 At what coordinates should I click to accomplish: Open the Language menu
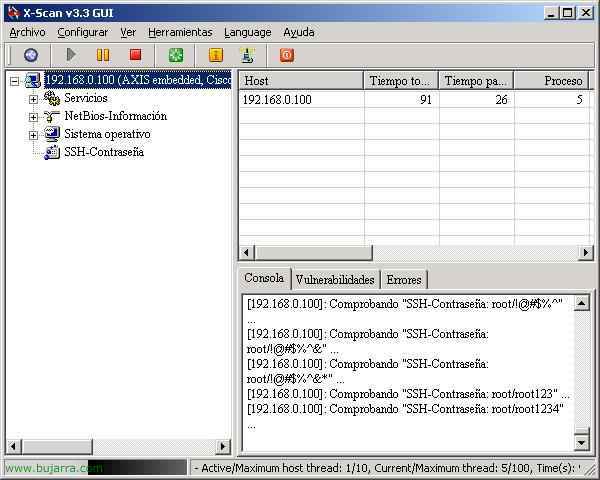tap(248, 33)
